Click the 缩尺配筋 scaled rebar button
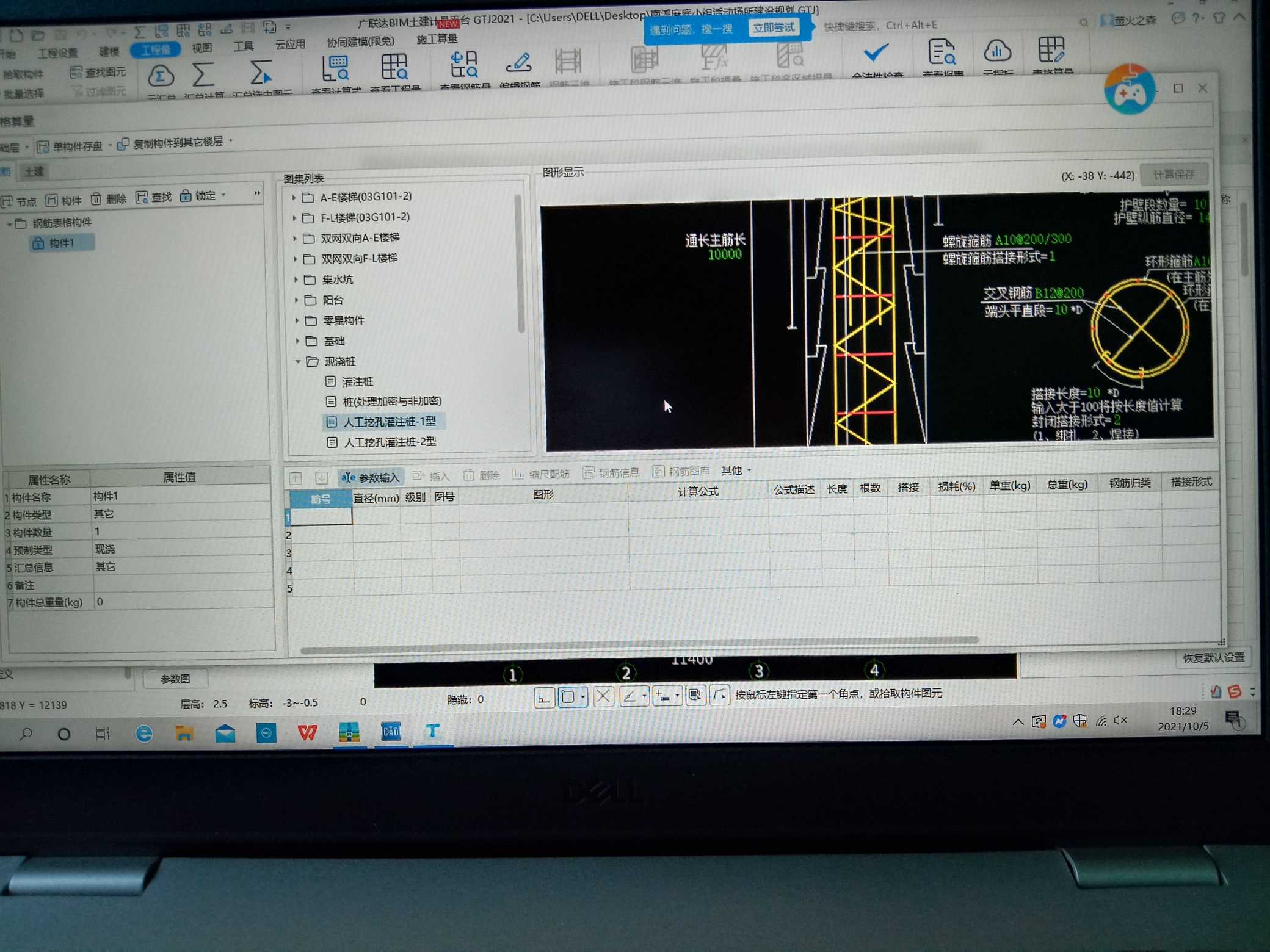Image resolution: width=1270 pixels, height=952 pixels. pos(541,474)
